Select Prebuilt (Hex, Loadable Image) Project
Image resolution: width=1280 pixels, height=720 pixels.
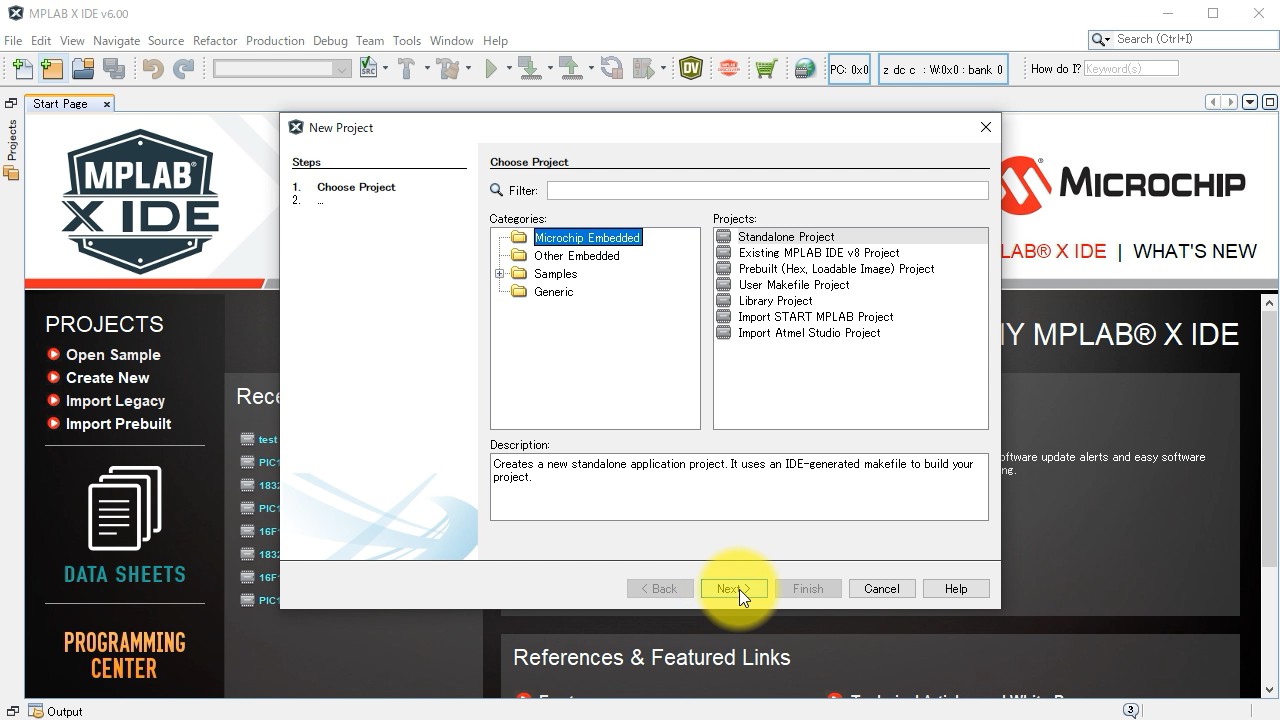click(x=836, y=269)
